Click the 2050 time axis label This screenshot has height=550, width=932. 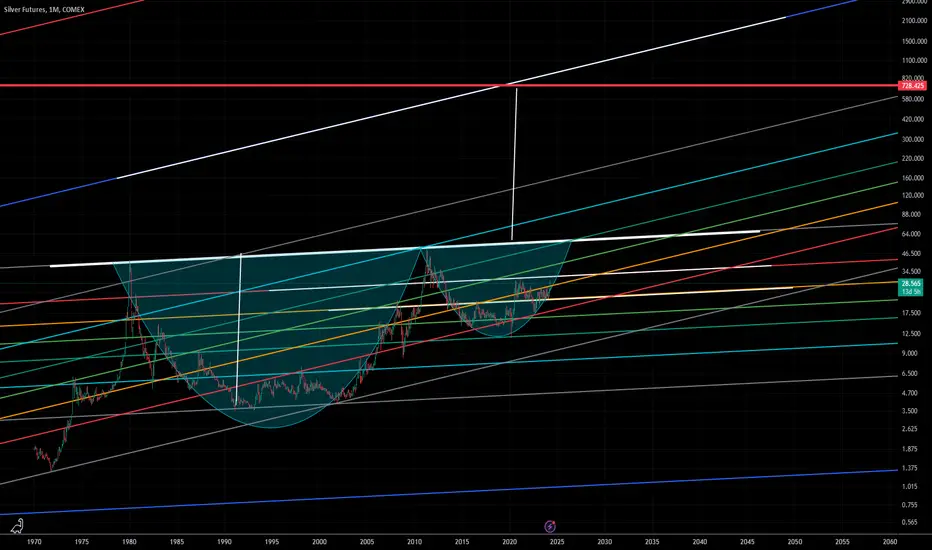[795, 542]
